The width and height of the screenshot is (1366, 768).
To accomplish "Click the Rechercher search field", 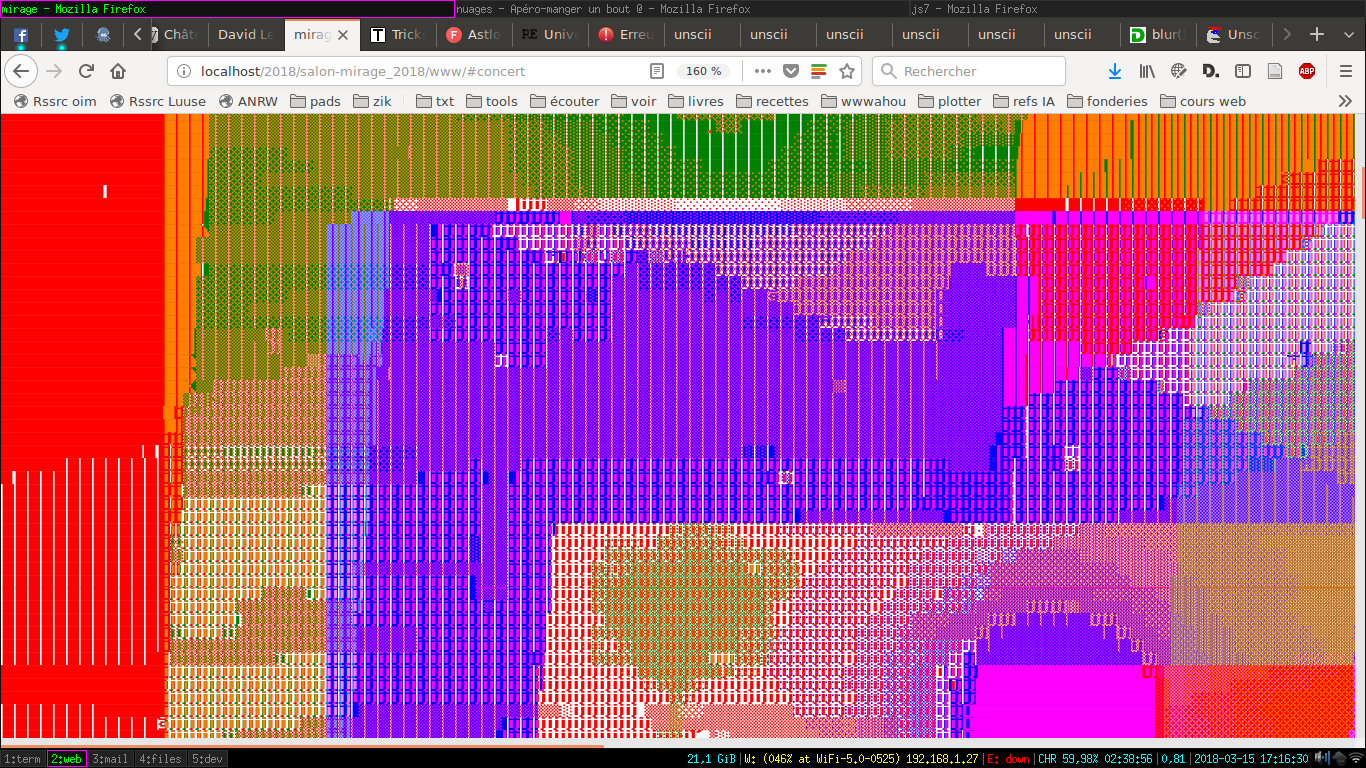I will point(975,71).
